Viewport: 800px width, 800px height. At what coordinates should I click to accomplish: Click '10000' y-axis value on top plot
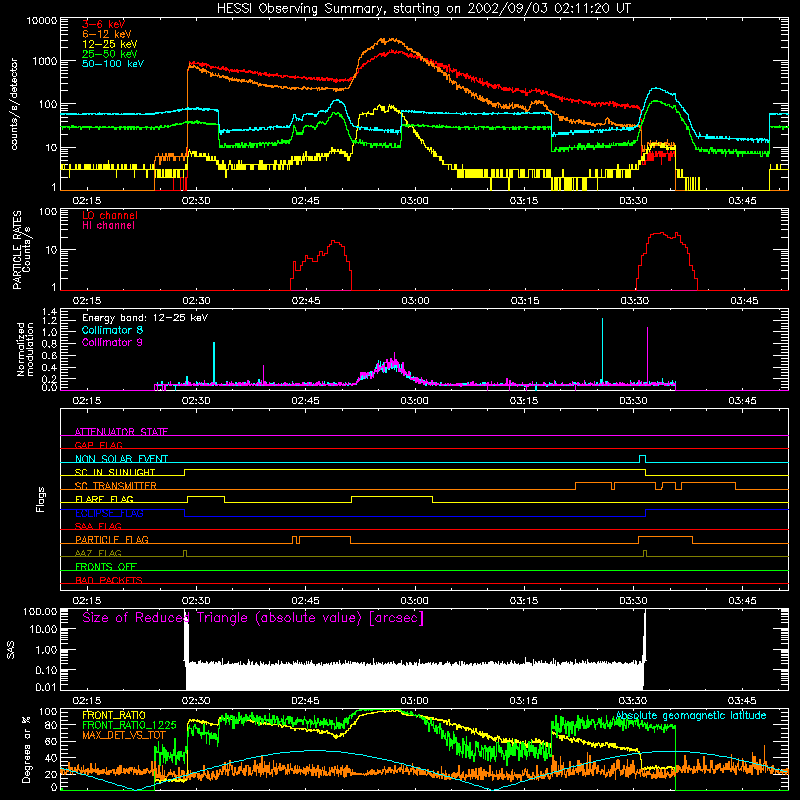pos(42,21)
